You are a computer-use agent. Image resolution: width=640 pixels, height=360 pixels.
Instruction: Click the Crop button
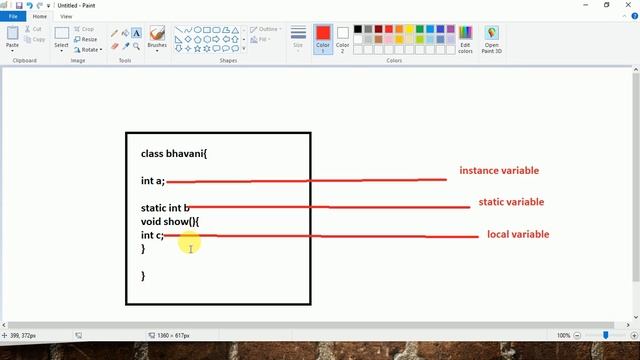[84, 29]
